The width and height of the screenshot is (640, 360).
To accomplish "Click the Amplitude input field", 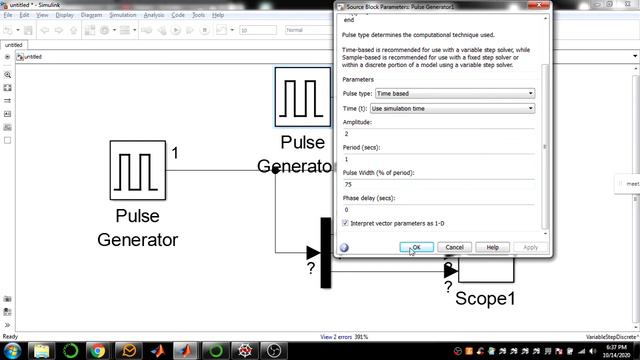I will 438,134.
